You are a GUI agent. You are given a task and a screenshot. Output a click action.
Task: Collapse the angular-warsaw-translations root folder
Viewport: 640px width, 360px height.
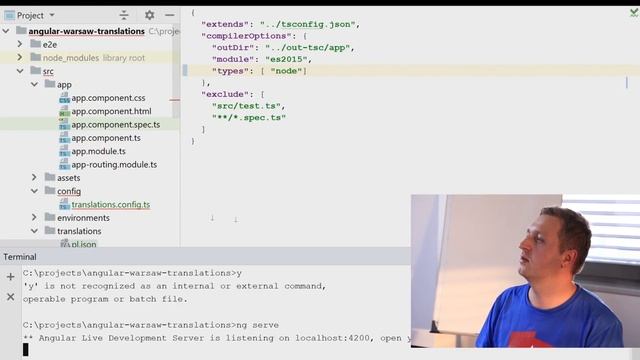coord(6,31)
